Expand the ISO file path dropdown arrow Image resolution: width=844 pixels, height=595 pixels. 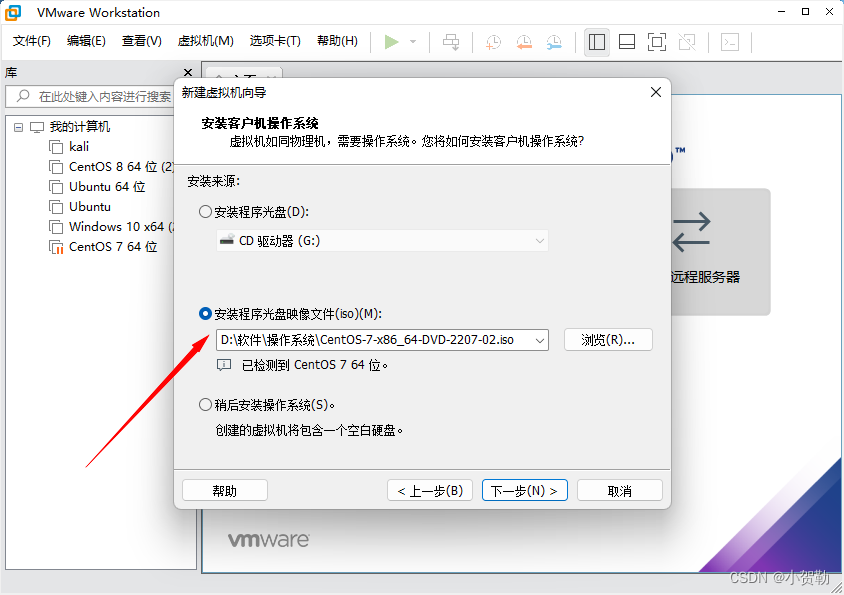click(x=539, y=340)
